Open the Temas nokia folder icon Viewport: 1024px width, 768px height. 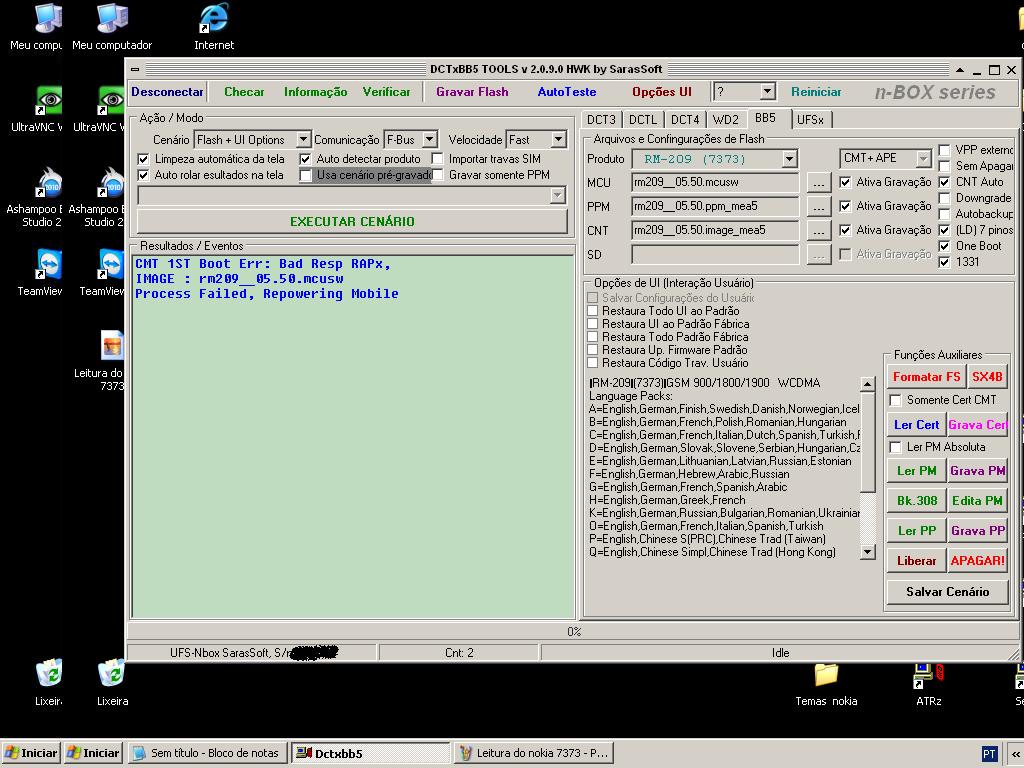[826, 685]
